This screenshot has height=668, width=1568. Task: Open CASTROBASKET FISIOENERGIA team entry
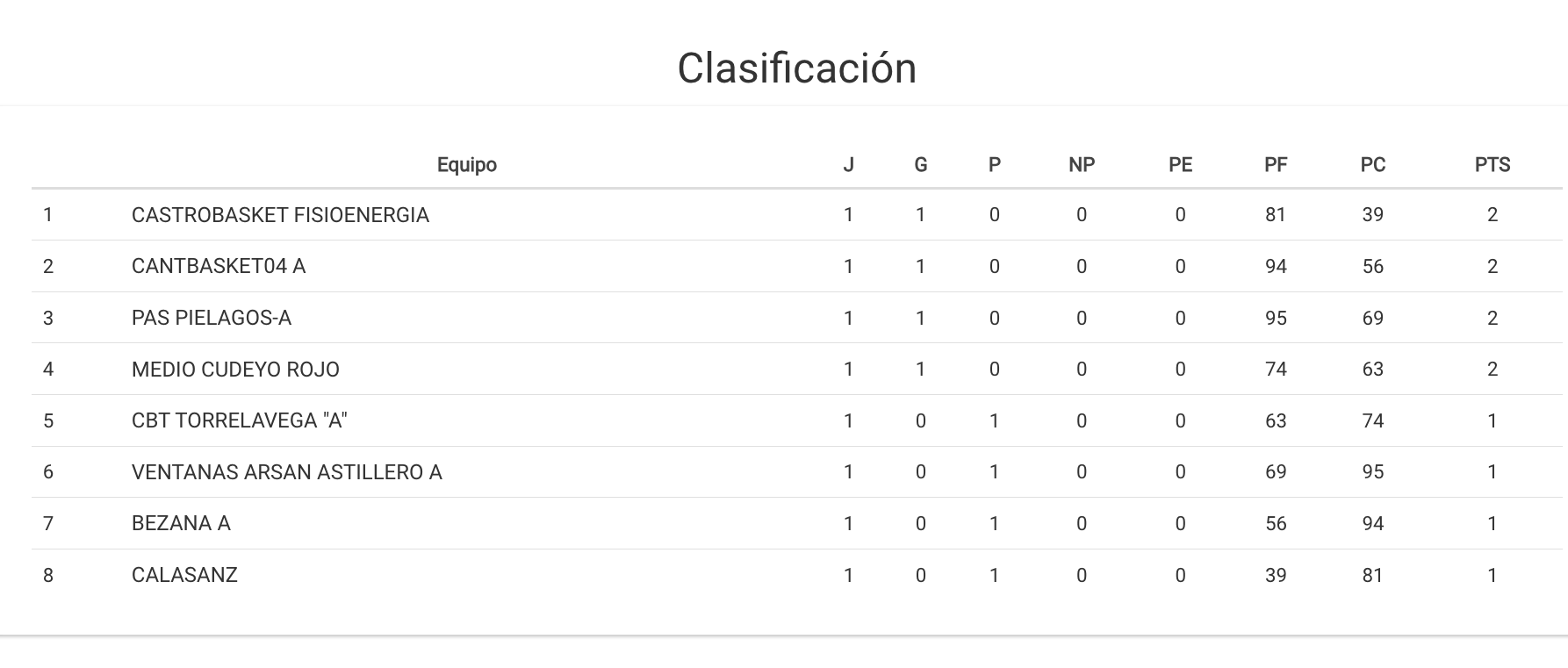point(280,215)
